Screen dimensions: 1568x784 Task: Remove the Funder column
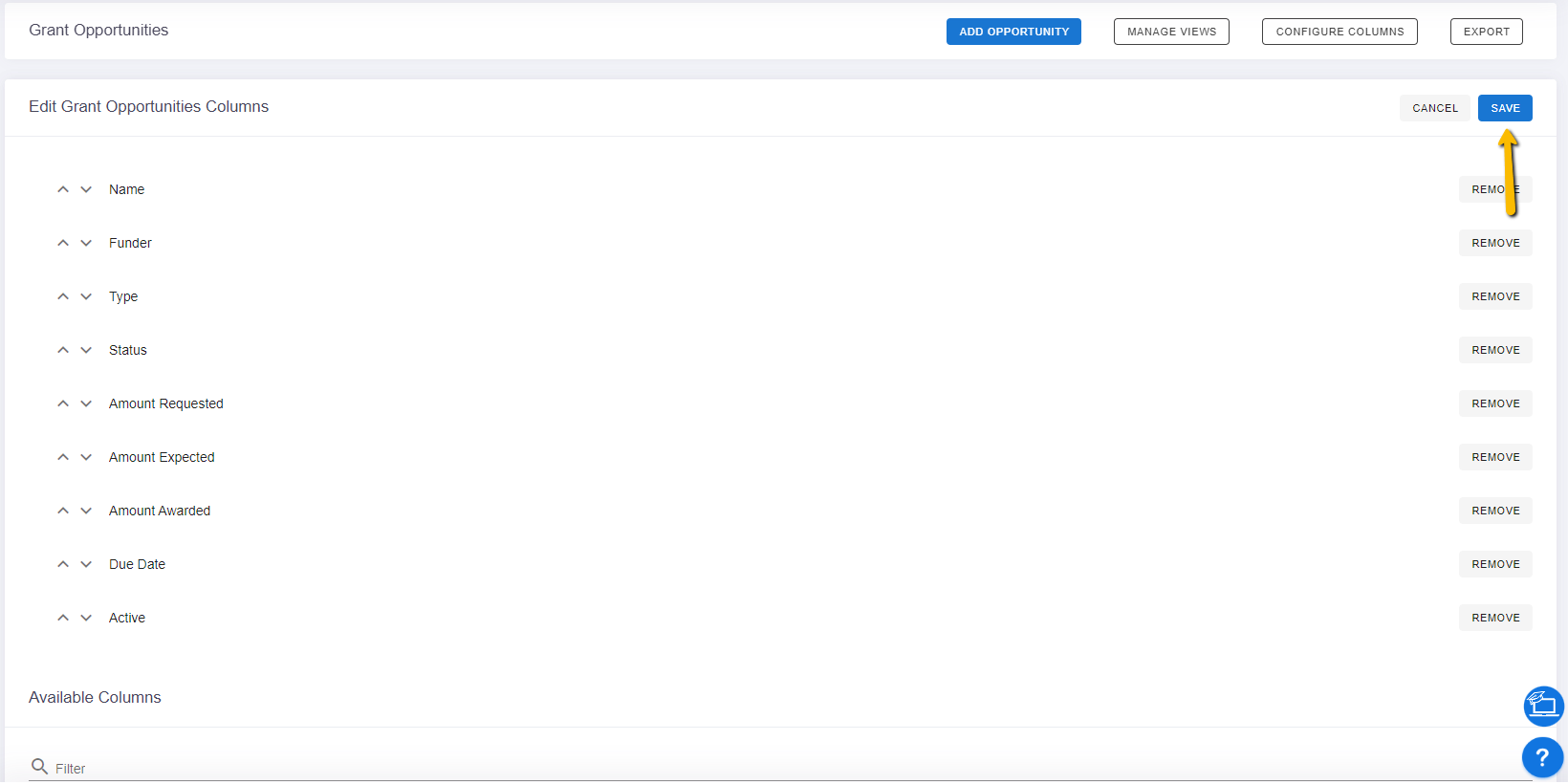1495,243
